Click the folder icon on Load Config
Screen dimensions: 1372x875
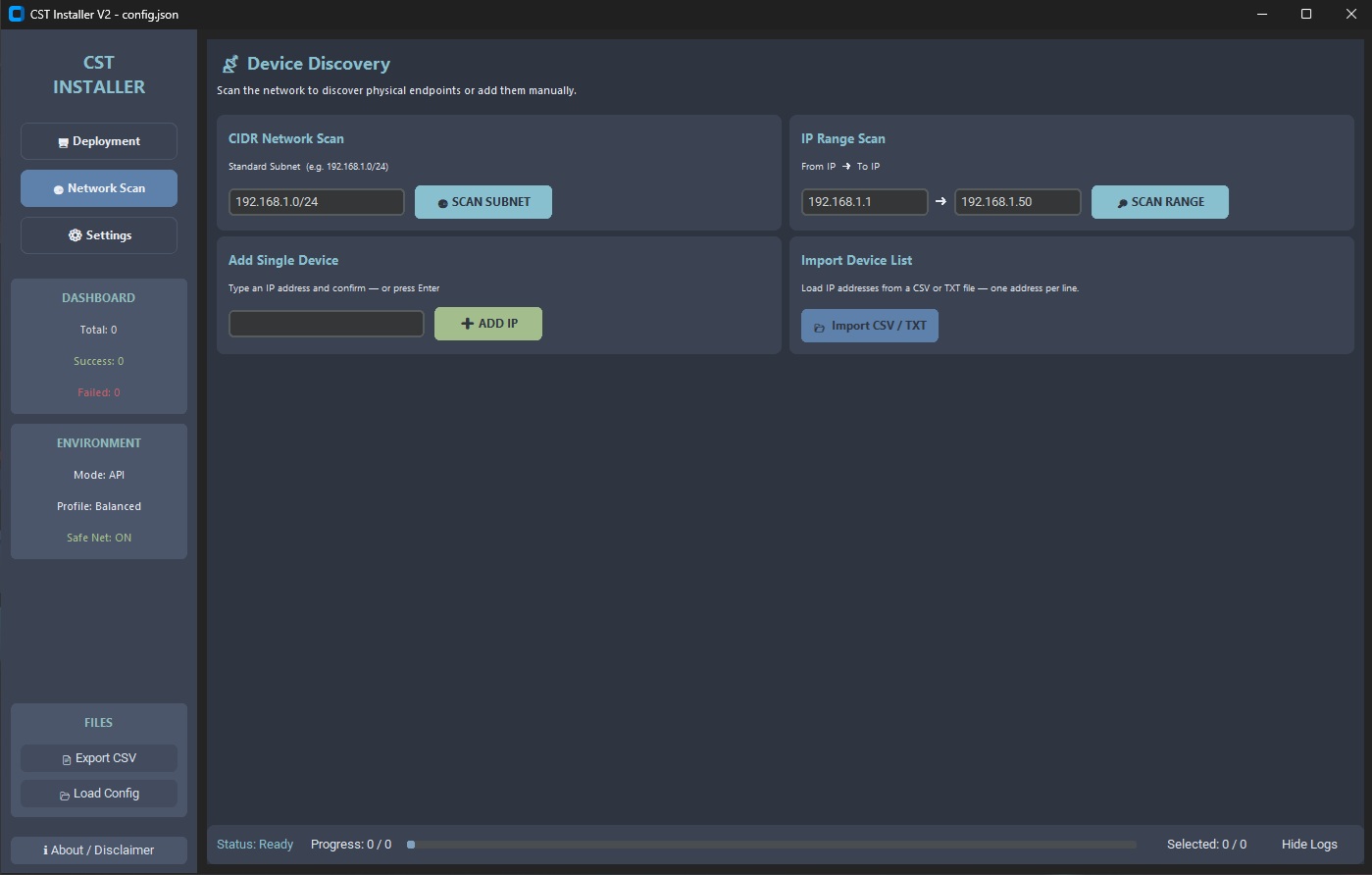(x=65, y=795)
